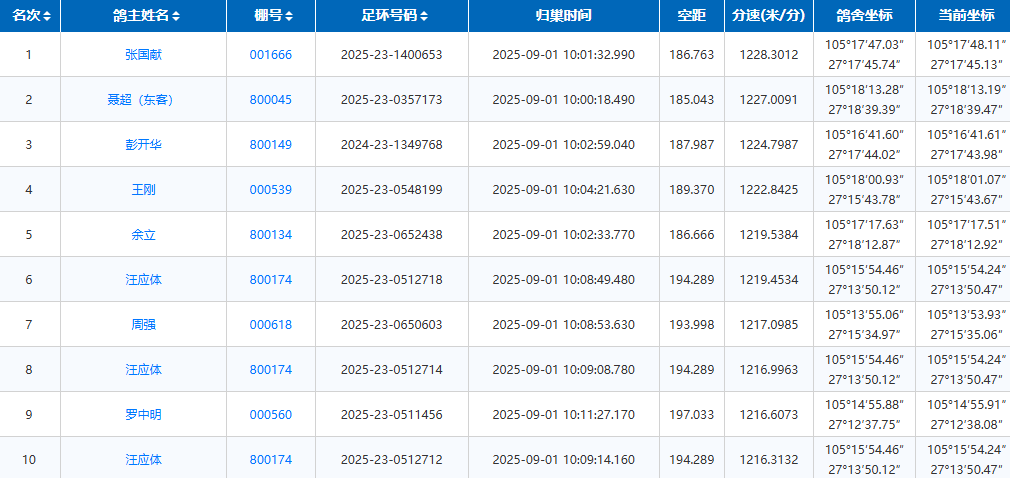
Task: Click the 归巢时间 column header
Action: point(563,16)
